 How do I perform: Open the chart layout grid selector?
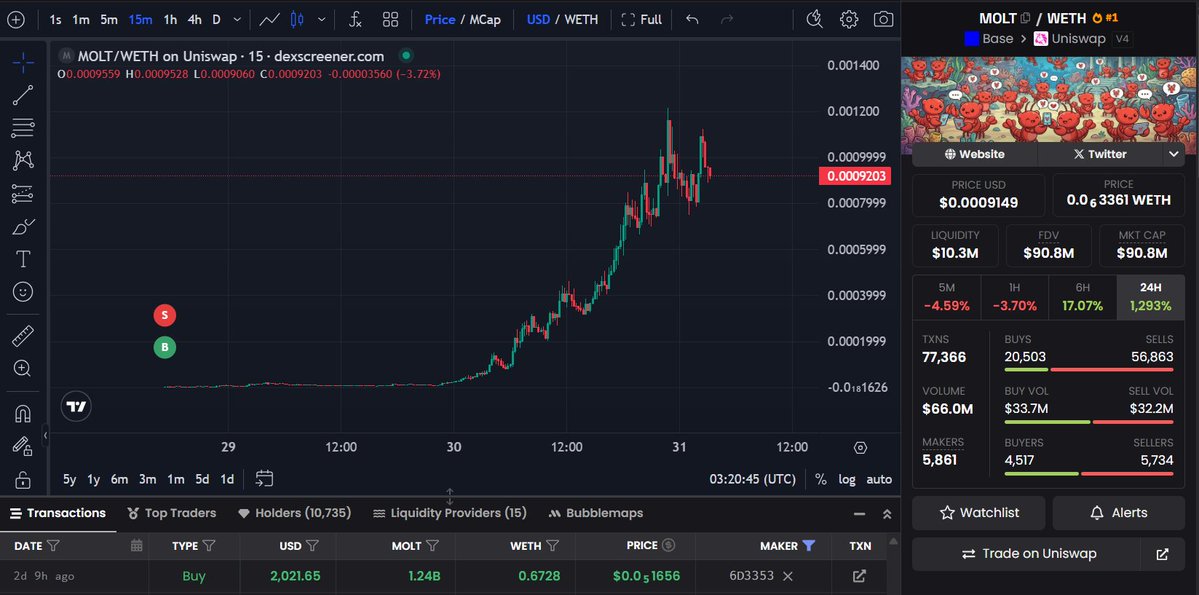click(x=391, y=20)
